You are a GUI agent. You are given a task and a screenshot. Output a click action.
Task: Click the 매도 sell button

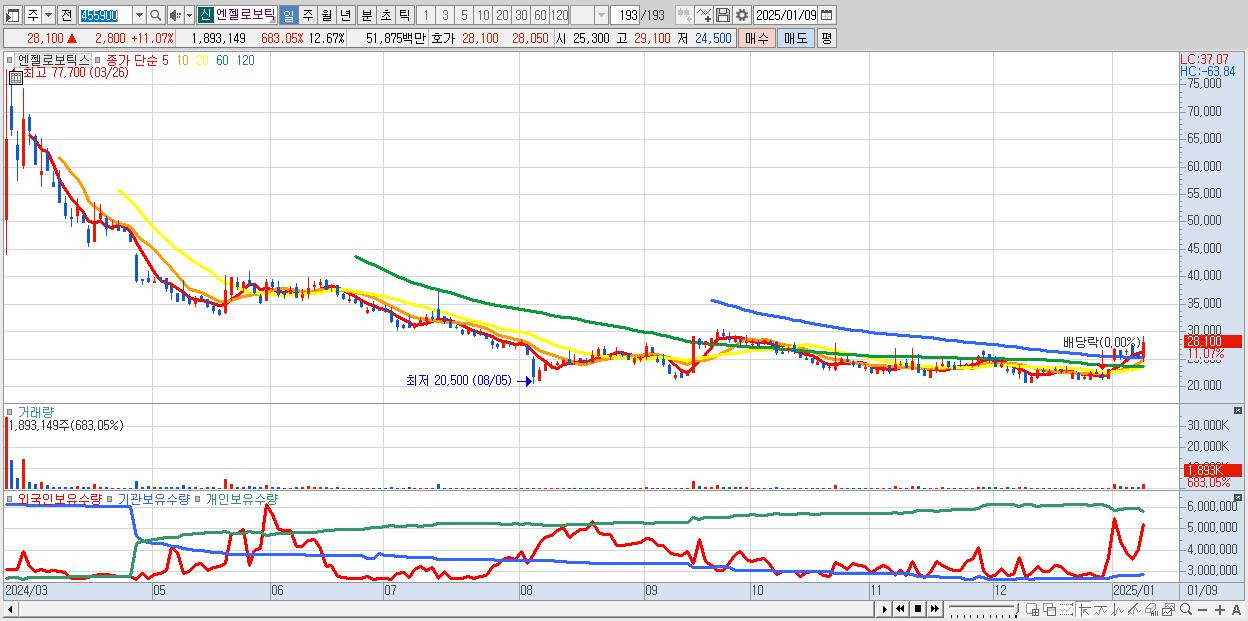[x=795, y=38]
